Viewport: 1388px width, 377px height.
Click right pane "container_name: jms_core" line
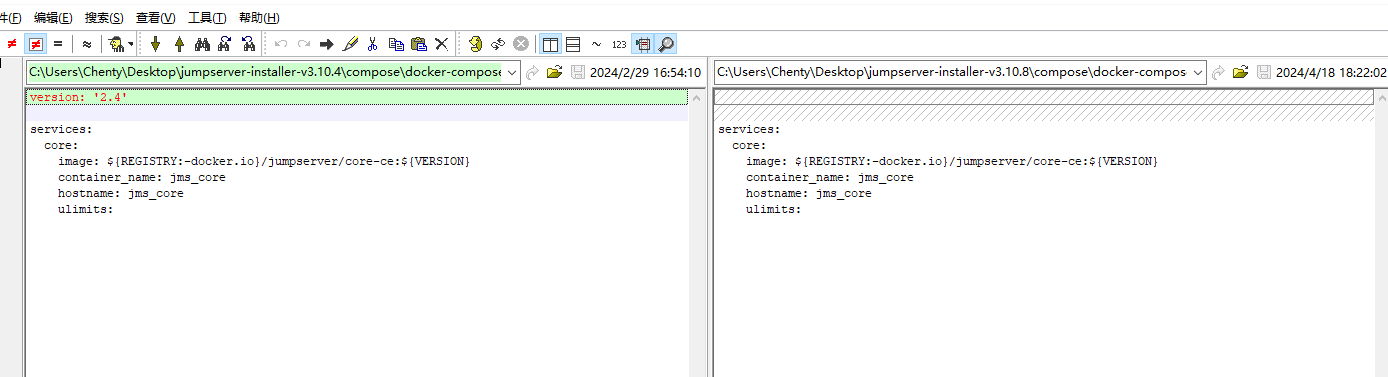(x=829, y=177)
